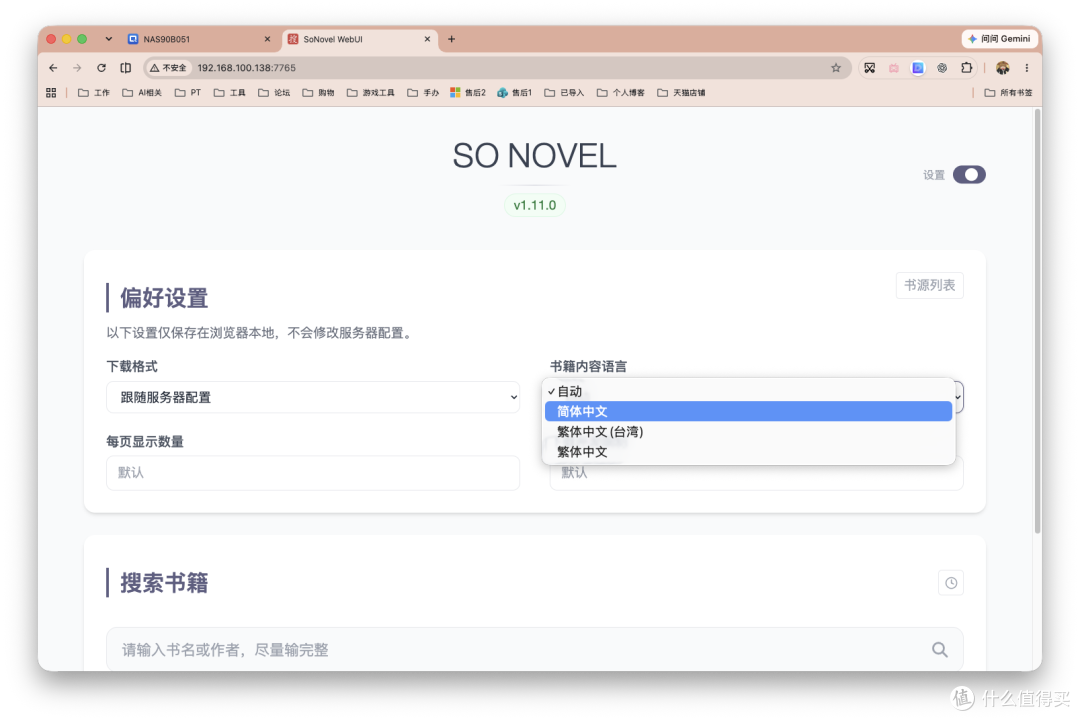Screen dimensions: 1080x721
Task: Open the 工作 bookmark folder
Action: [94, 92]
